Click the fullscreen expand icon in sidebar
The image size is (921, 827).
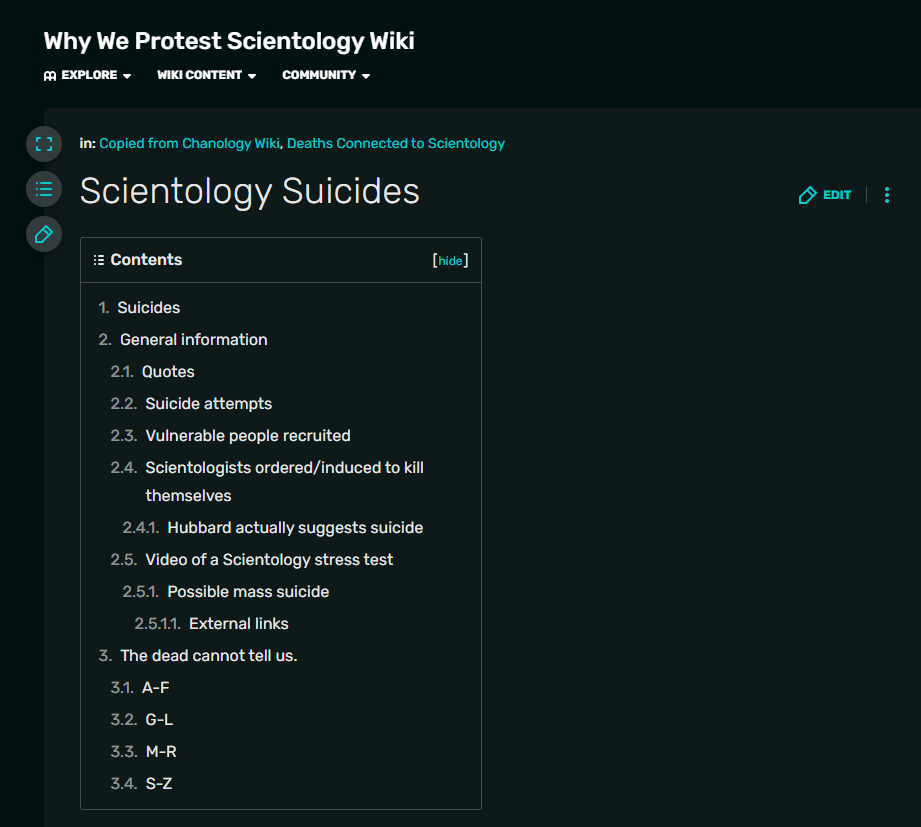(43, 143)
